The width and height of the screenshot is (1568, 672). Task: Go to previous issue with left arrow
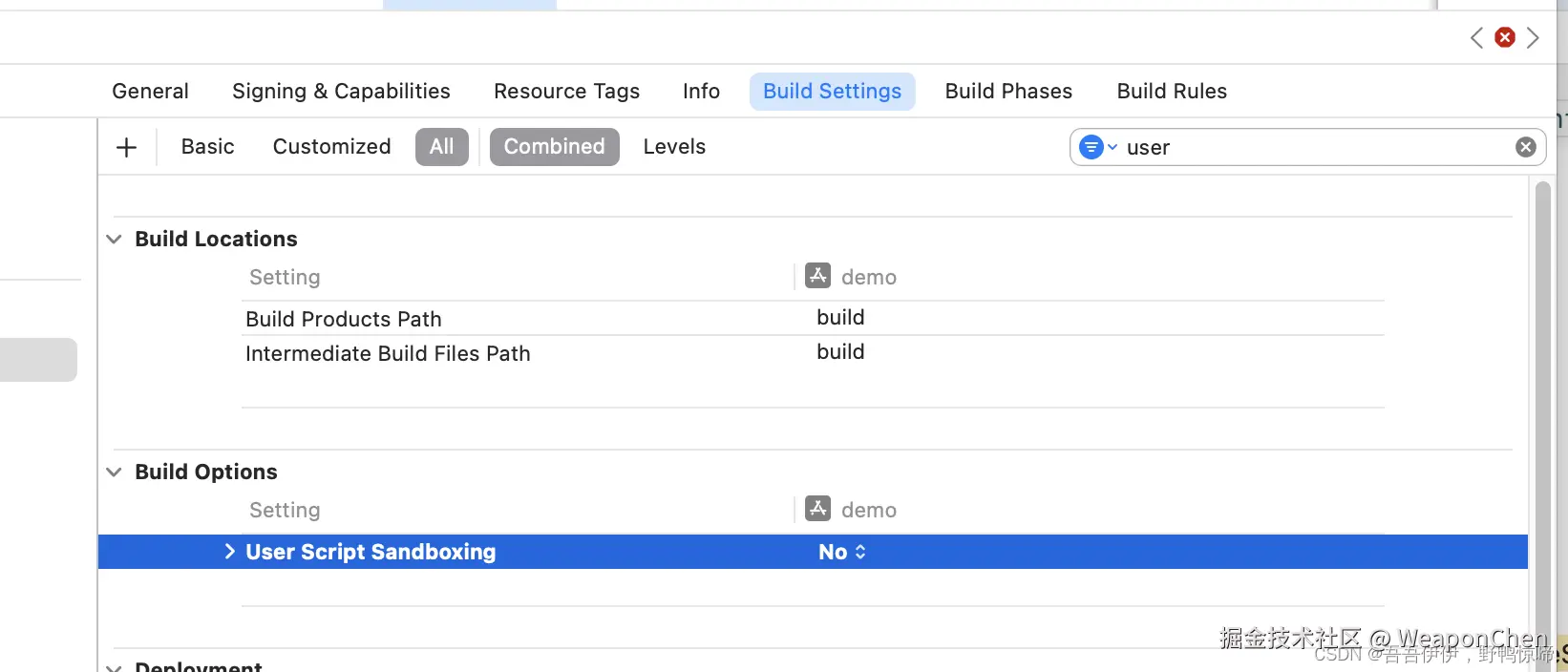coord(1477,37)
